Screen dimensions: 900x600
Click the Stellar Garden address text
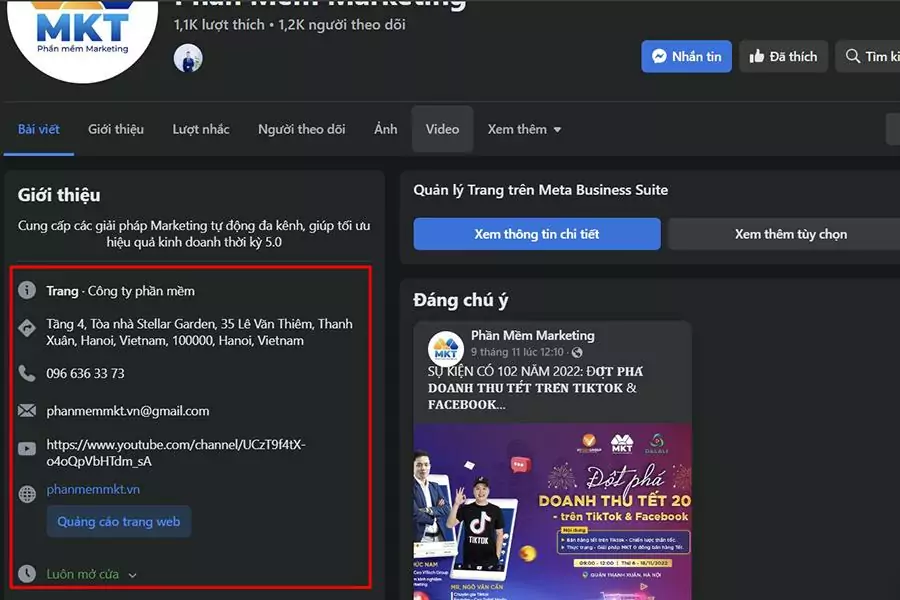[x=199, y=332]
